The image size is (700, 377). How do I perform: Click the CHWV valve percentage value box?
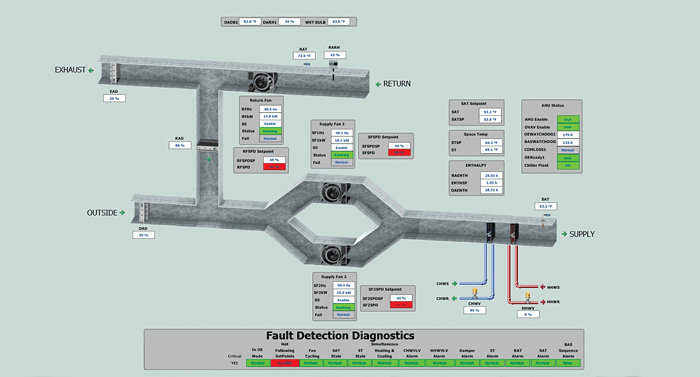[x=475, y=310]
